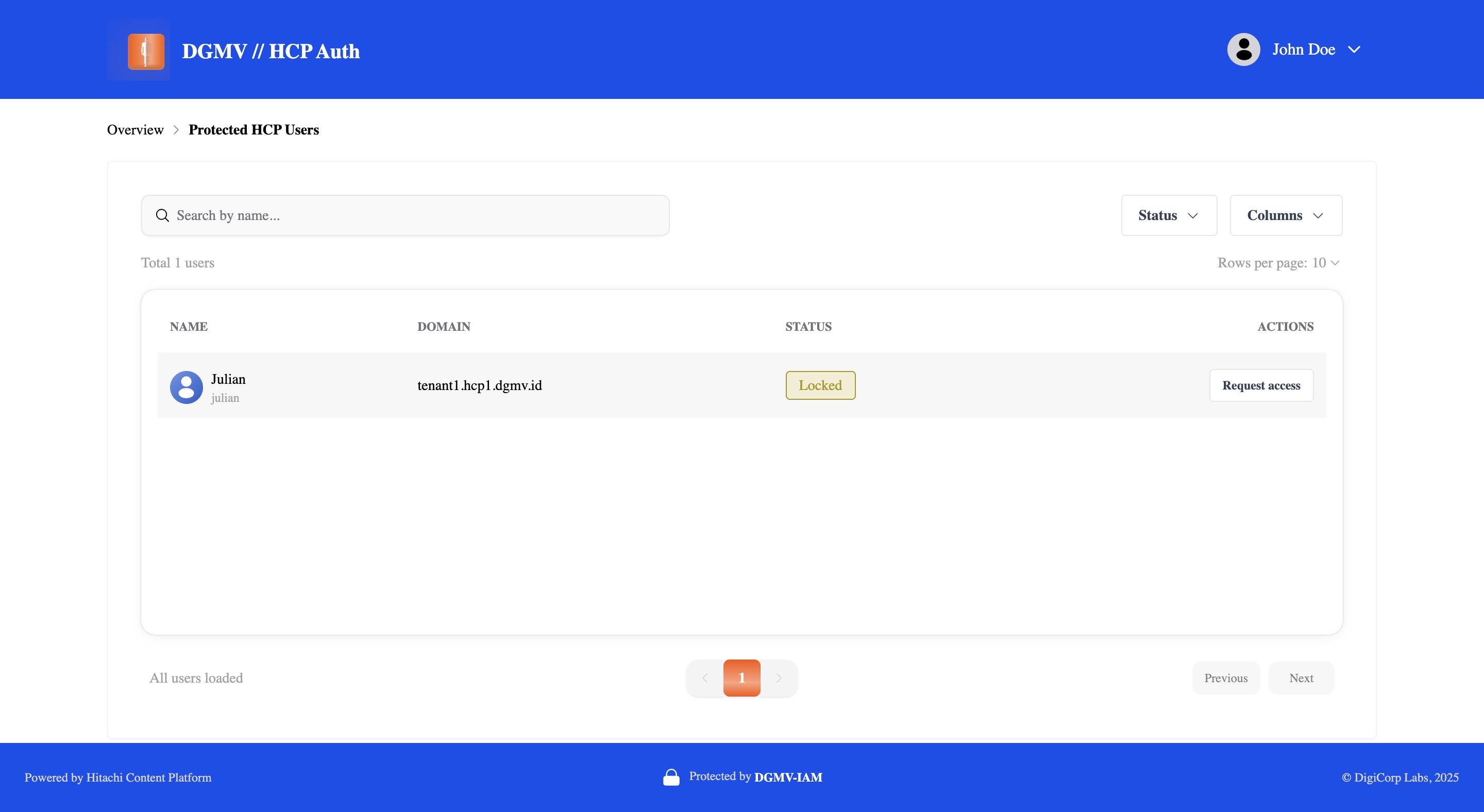
Task: Click the John Doe username
Action: point(1303,49)
